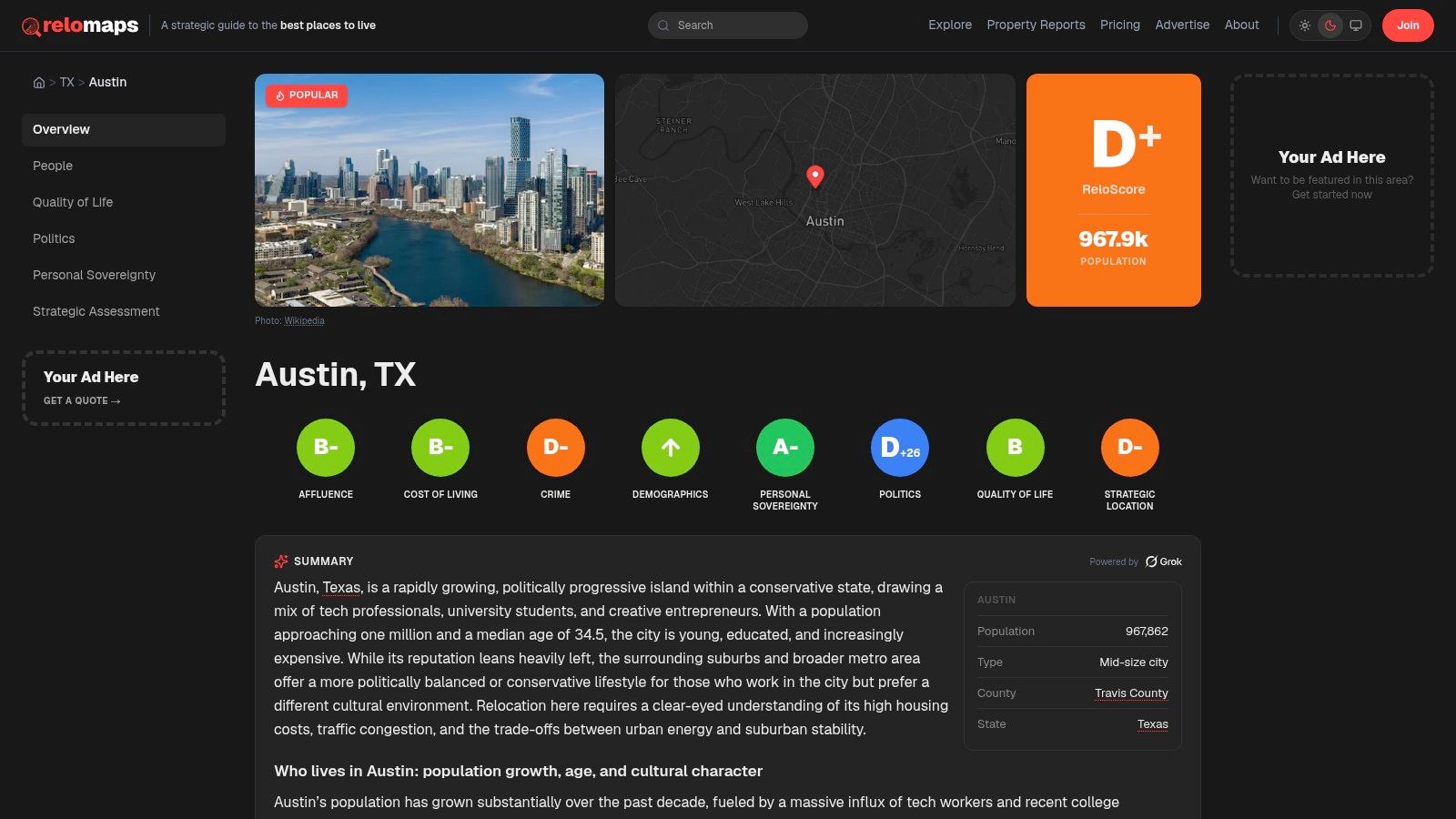Viewport: 1456px width, 819px height.
Task: Click the summary sparkle icon
Action: pos(281,561)
